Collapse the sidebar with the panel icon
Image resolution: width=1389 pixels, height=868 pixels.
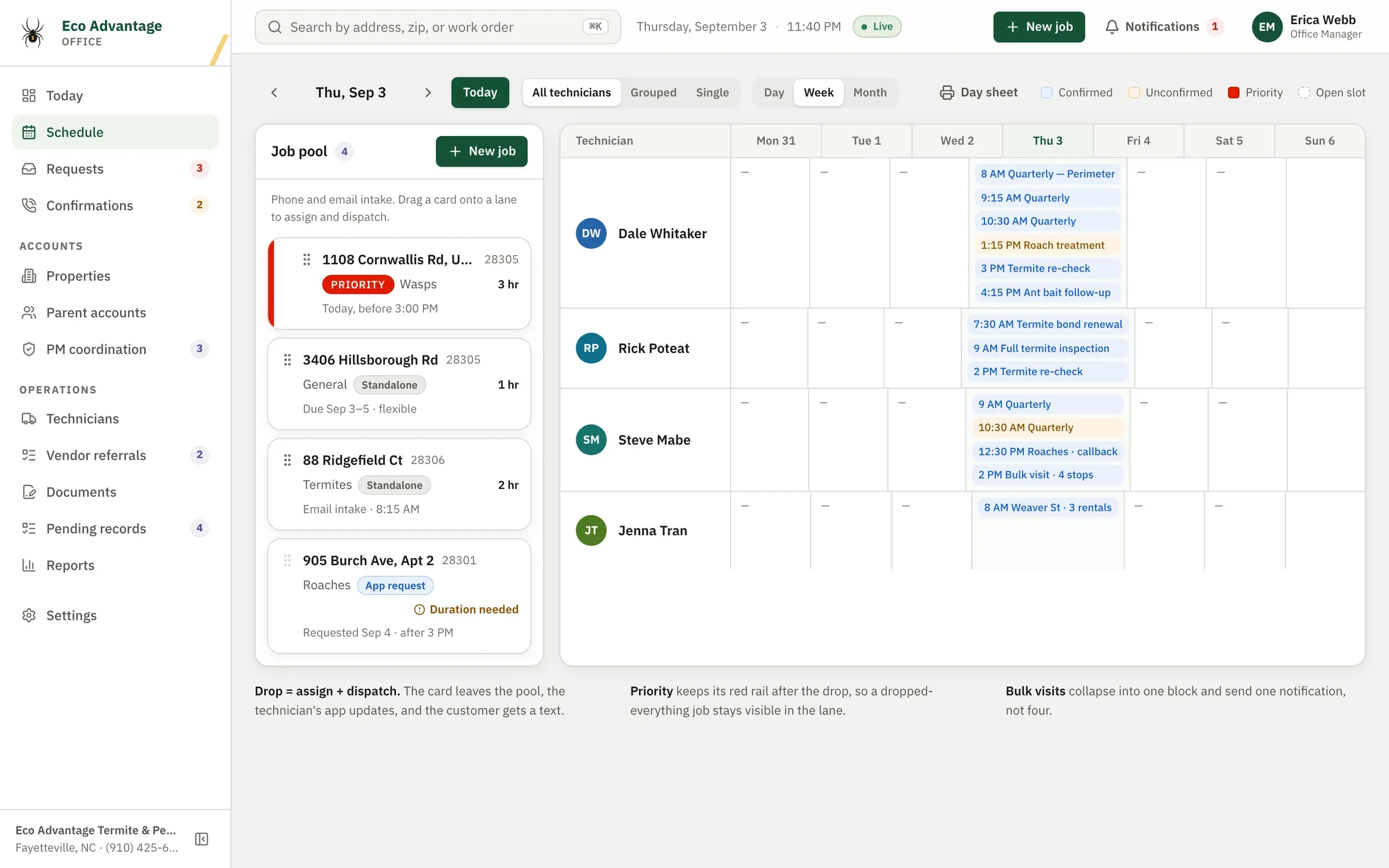[x=201, y=839]
